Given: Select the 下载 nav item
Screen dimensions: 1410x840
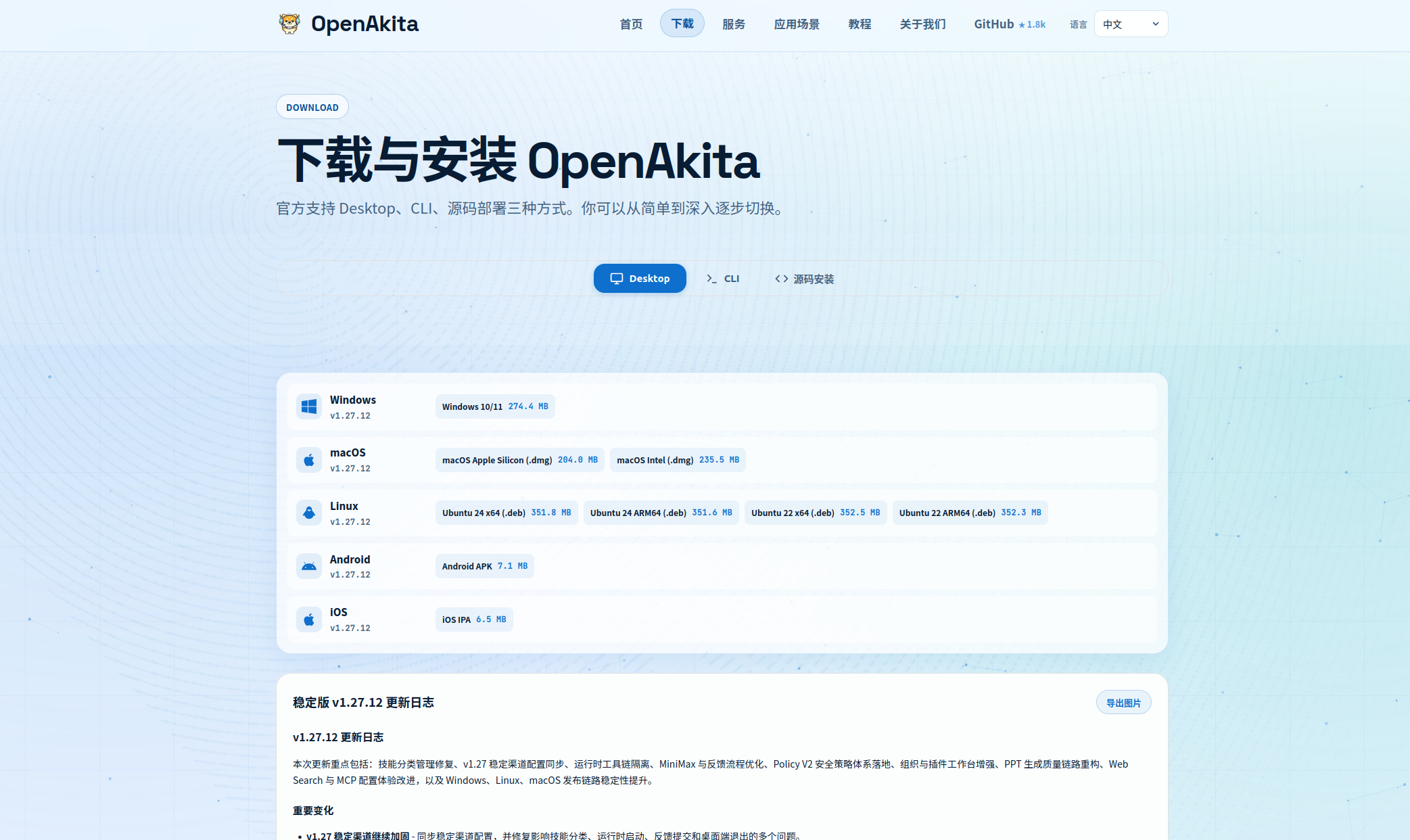Looking at the screenshot, I should pyautogui.click(x=682, y=24).
